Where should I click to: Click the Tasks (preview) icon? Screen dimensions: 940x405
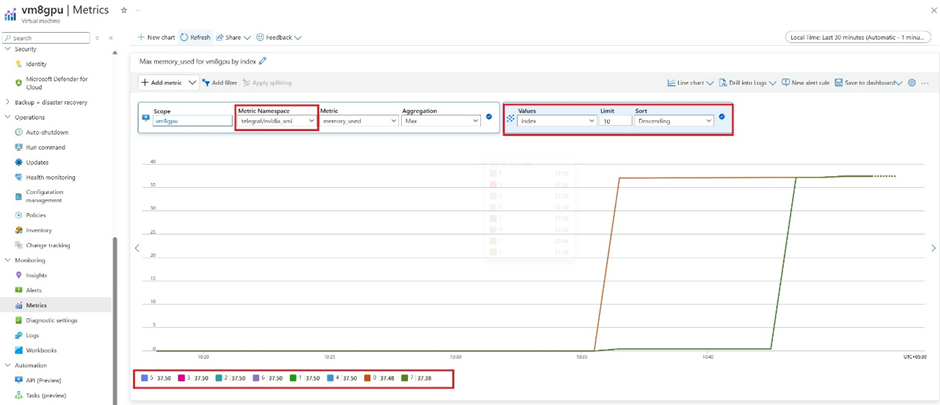pos(19,395)
